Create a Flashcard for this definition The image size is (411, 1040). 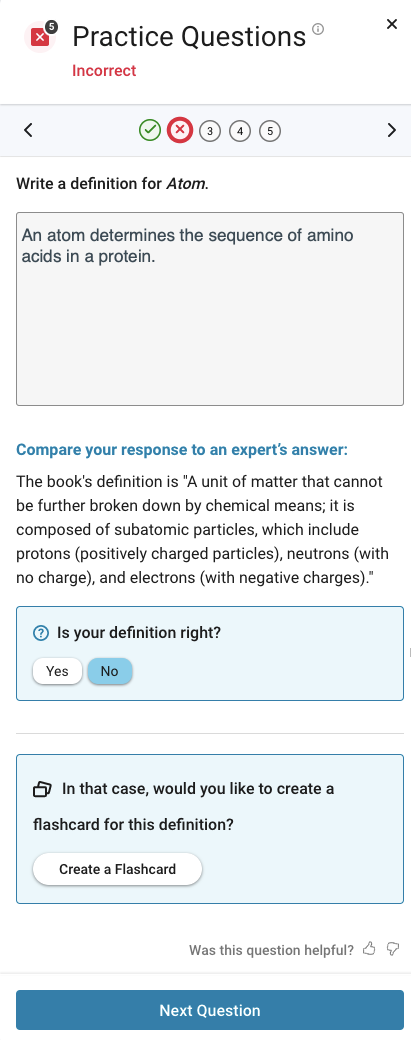click(x=117, y=869)
